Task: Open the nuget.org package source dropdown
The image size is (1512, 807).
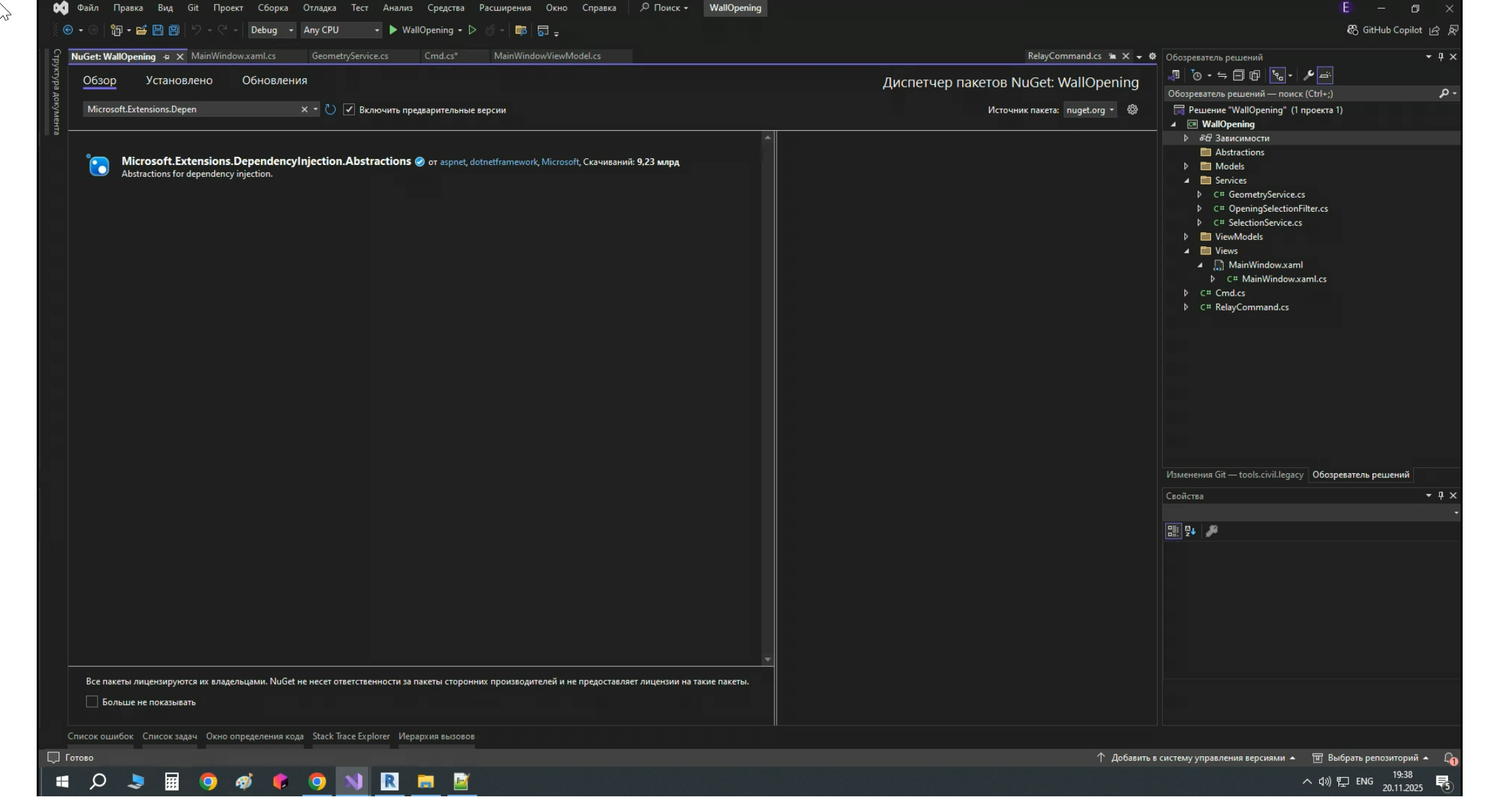Action: pos(1090,110)
